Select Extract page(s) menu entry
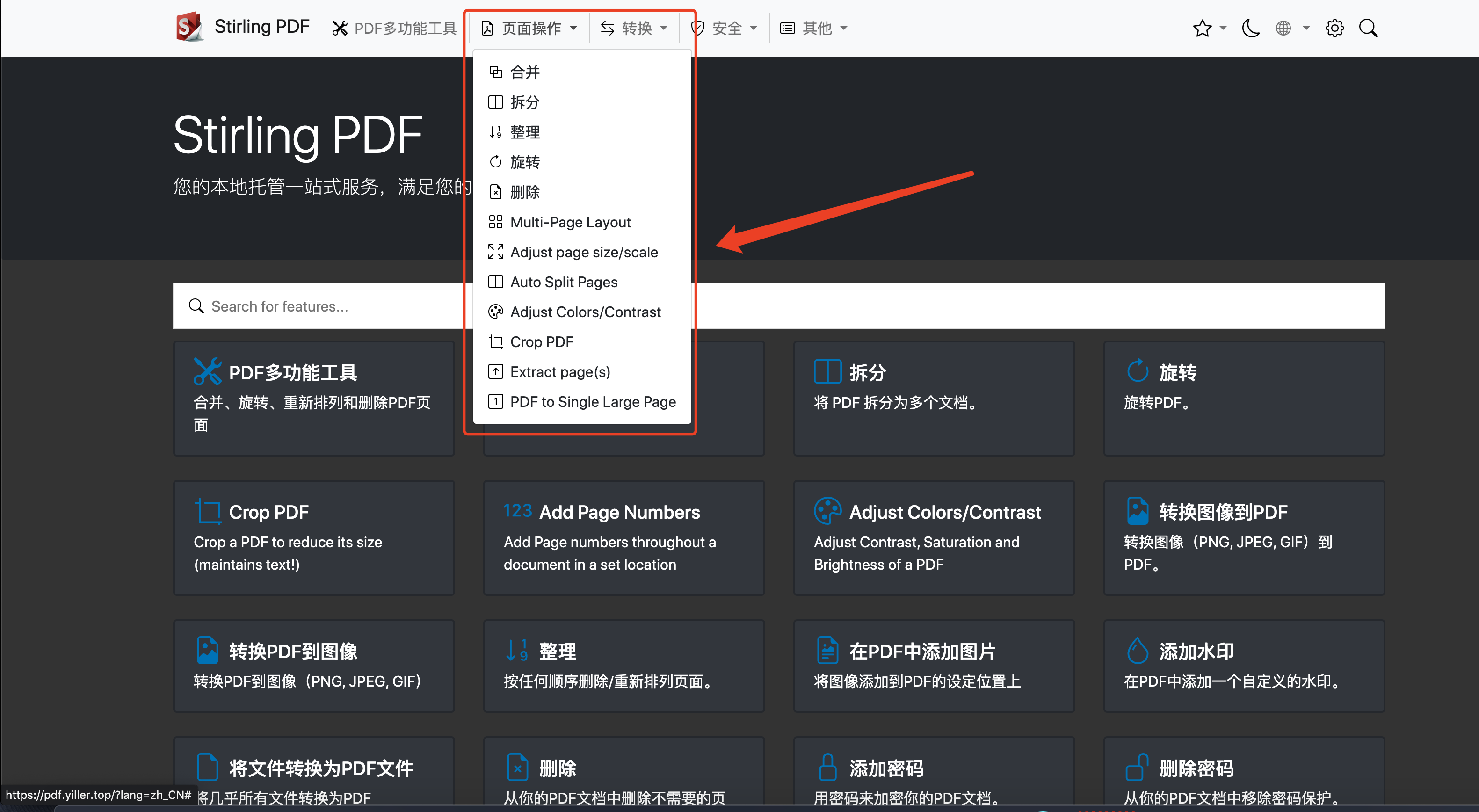The height and width of the screenshot is (812, 1479). (581, 371)
